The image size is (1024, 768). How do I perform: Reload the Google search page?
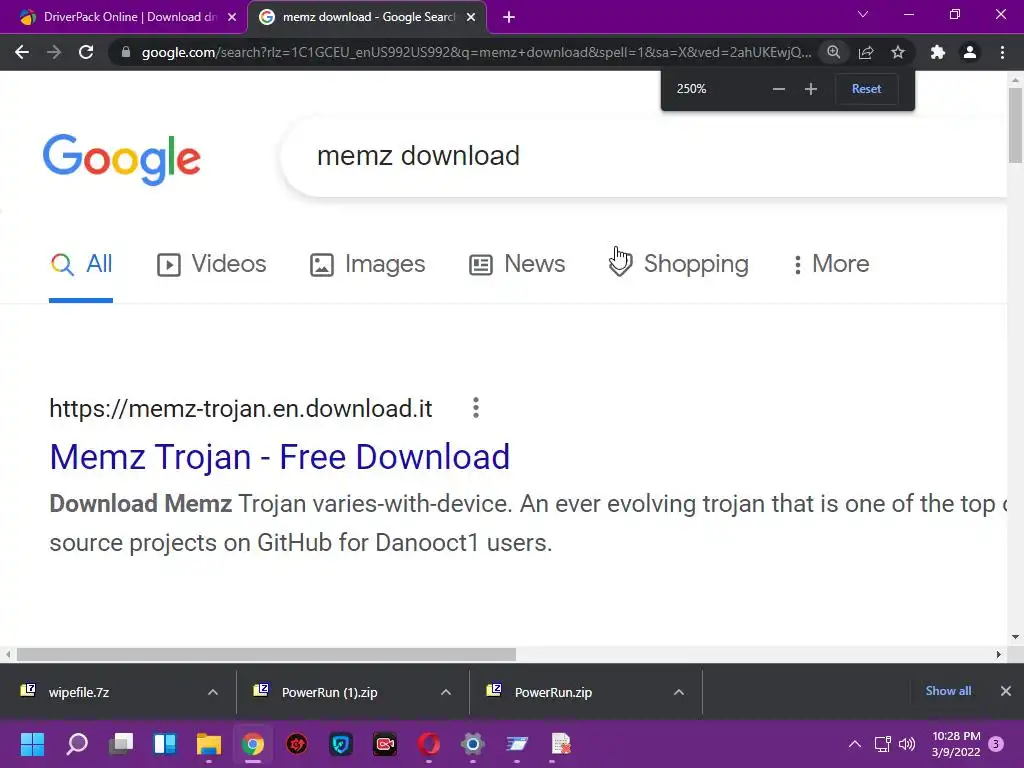[x=86, y=52]
